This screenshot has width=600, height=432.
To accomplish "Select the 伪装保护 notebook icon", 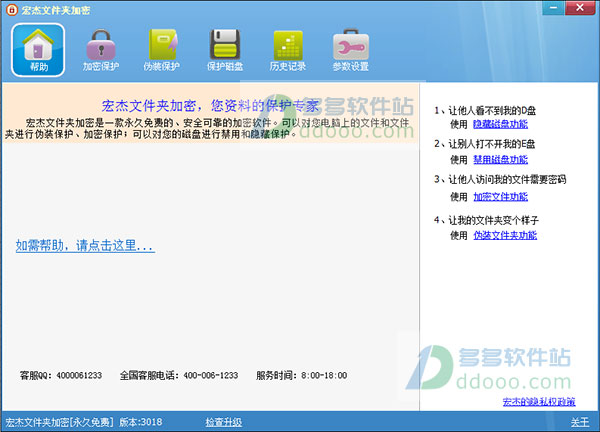I will [x=161, y=50].
